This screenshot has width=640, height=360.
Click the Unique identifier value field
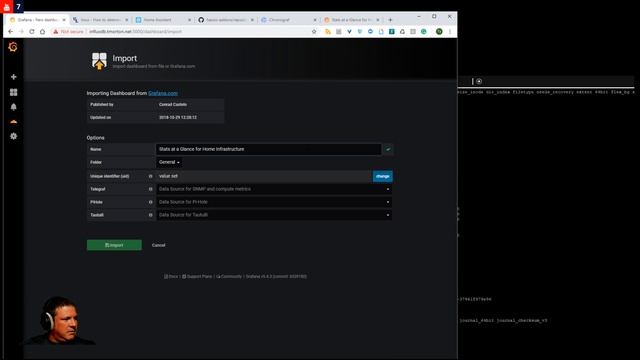(264, 176)
